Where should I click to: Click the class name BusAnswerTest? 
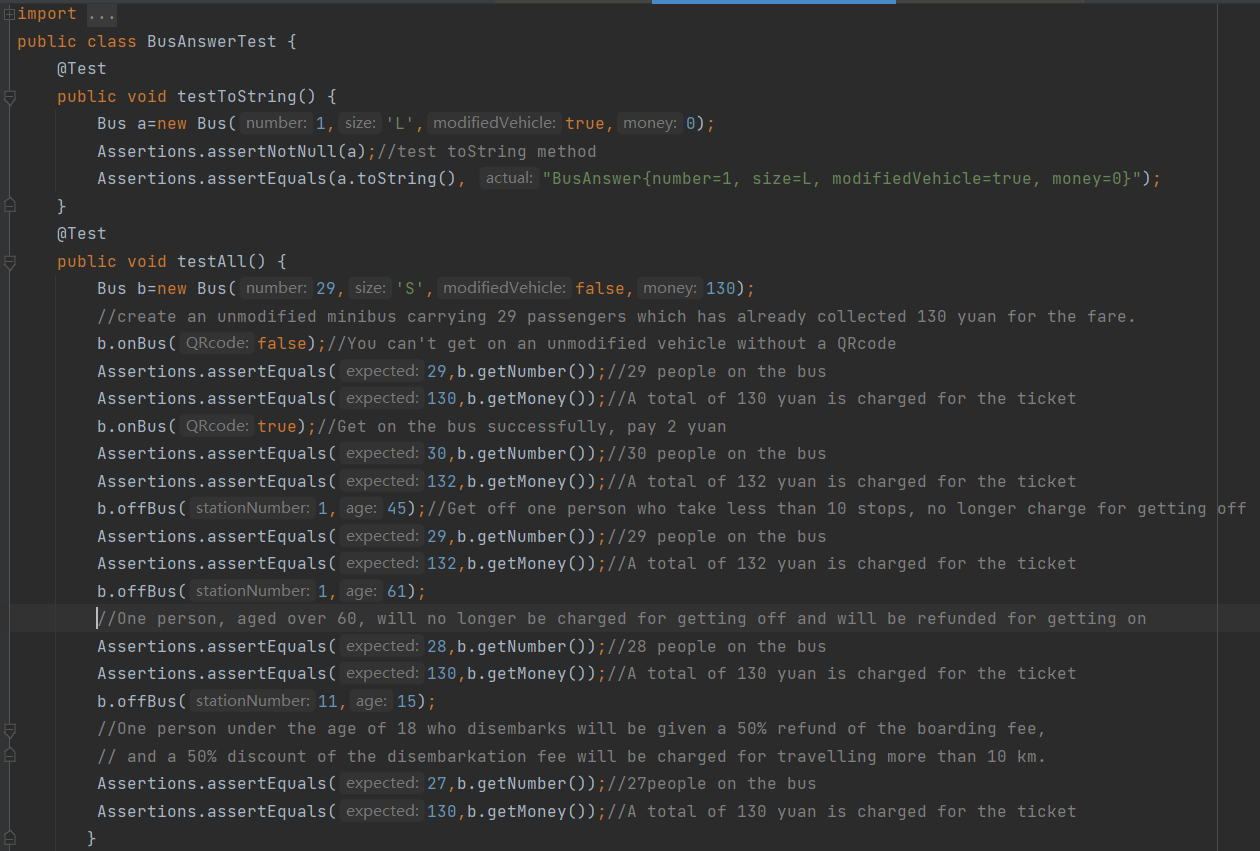212,42
